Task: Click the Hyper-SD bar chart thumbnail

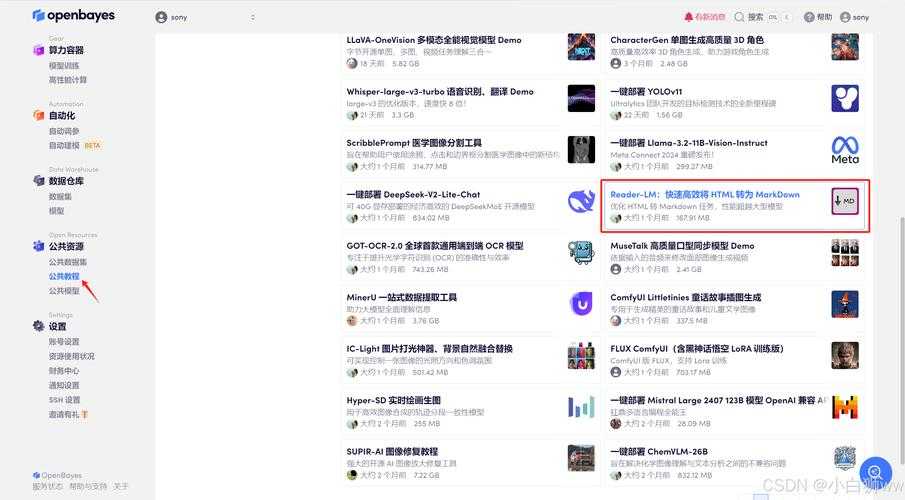Action: 581,406
